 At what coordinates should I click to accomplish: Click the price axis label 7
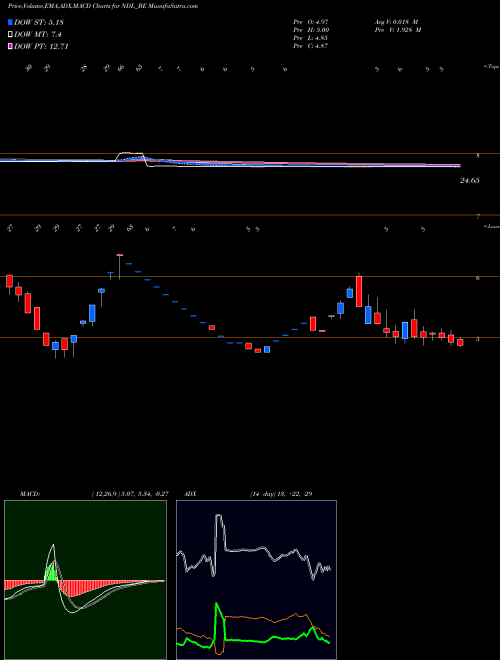478,217
